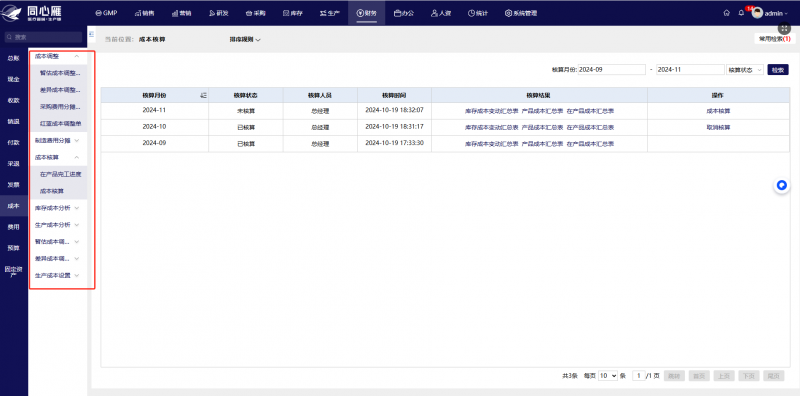Click the blue floating chat assistant icon
Viewport: 800px width, 396px height.
(x=782, y=185)
